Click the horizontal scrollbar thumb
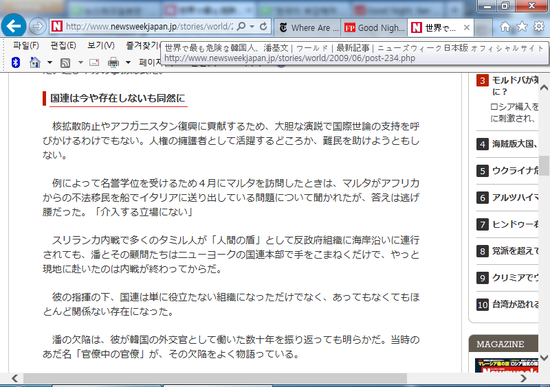Viewport: 550px width, 387px height. [x=215, y=378]
